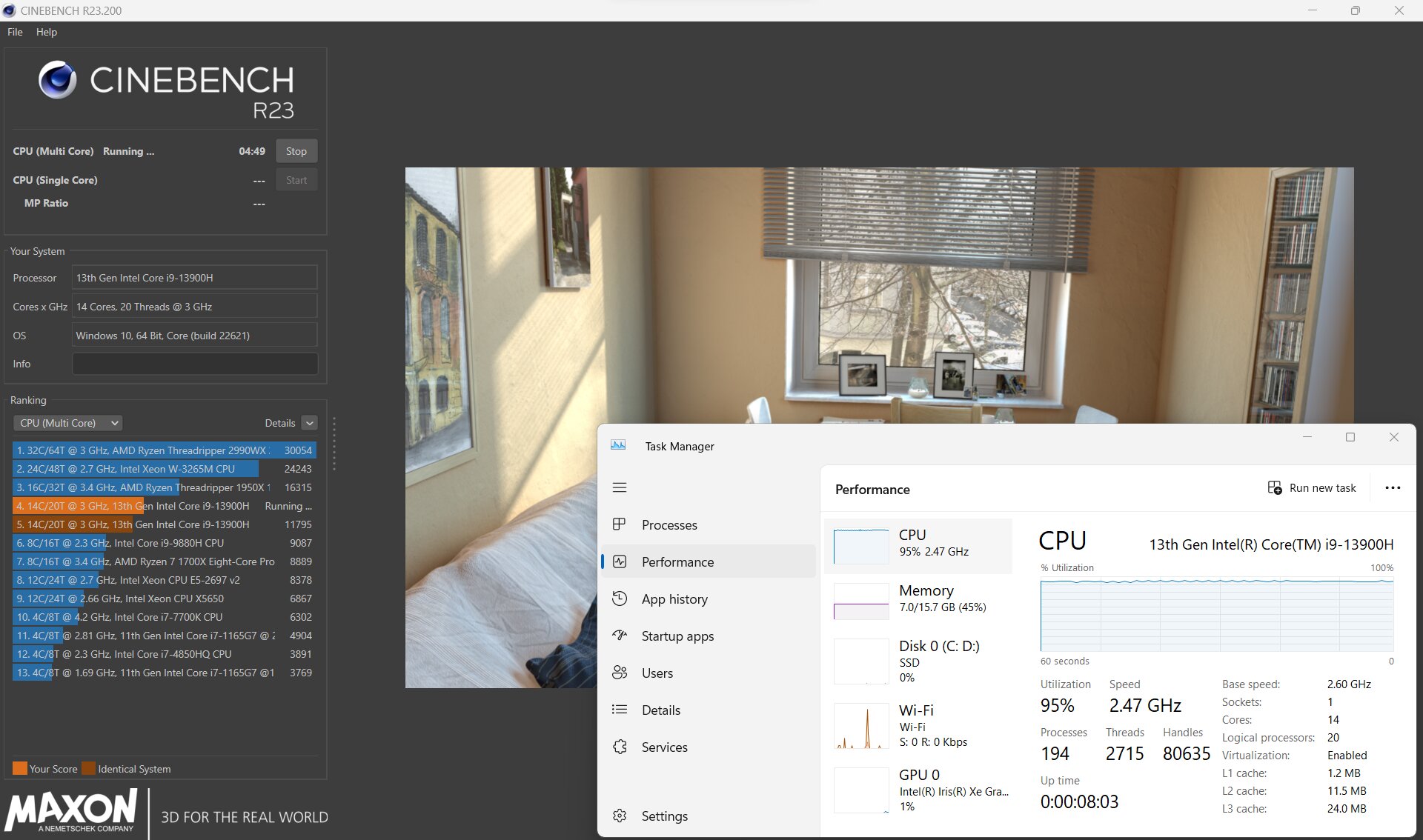This screenshot has height=840, width=1423.
Task: Select the AMD Ryzen Threadripper 2990WX ranking bar
Action: pos(165,450)
